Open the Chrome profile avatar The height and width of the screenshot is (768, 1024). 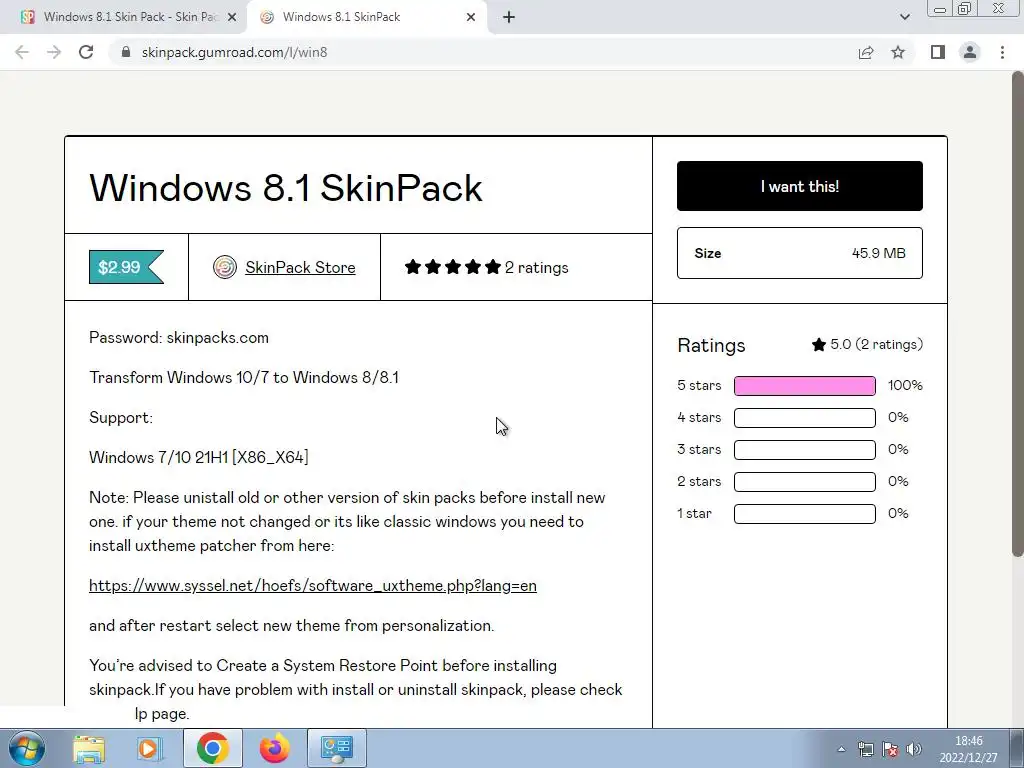[970, 52]
